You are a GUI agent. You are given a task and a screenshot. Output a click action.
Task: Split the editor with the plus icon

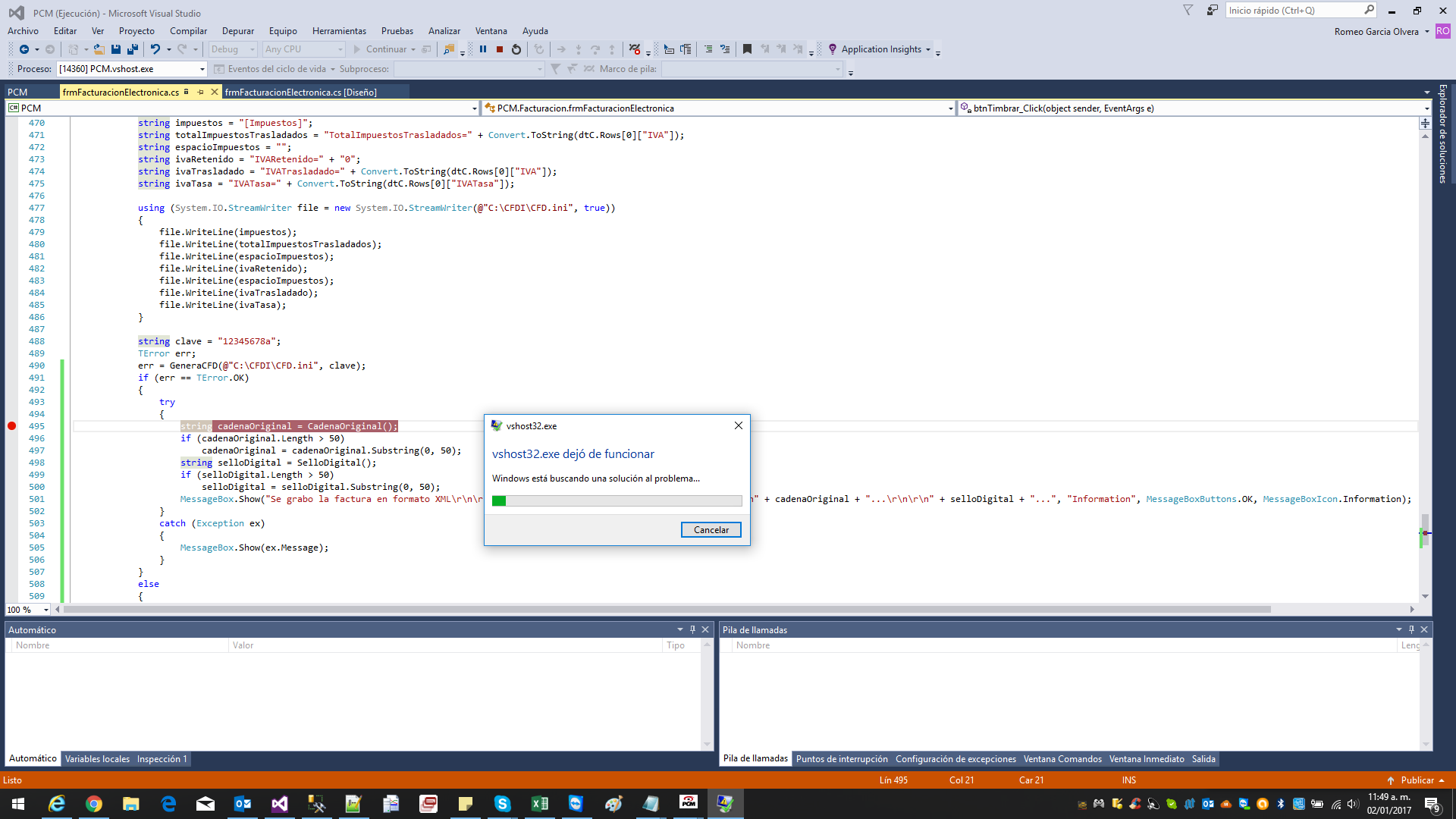tap(1425, 123)
